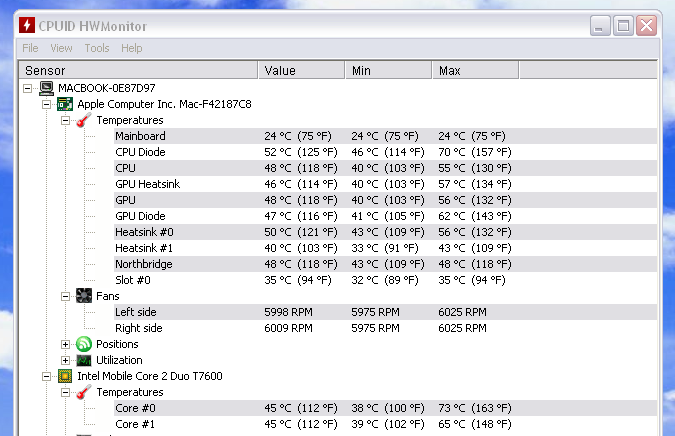Maximize the HWMonitor window

(623, 26)
